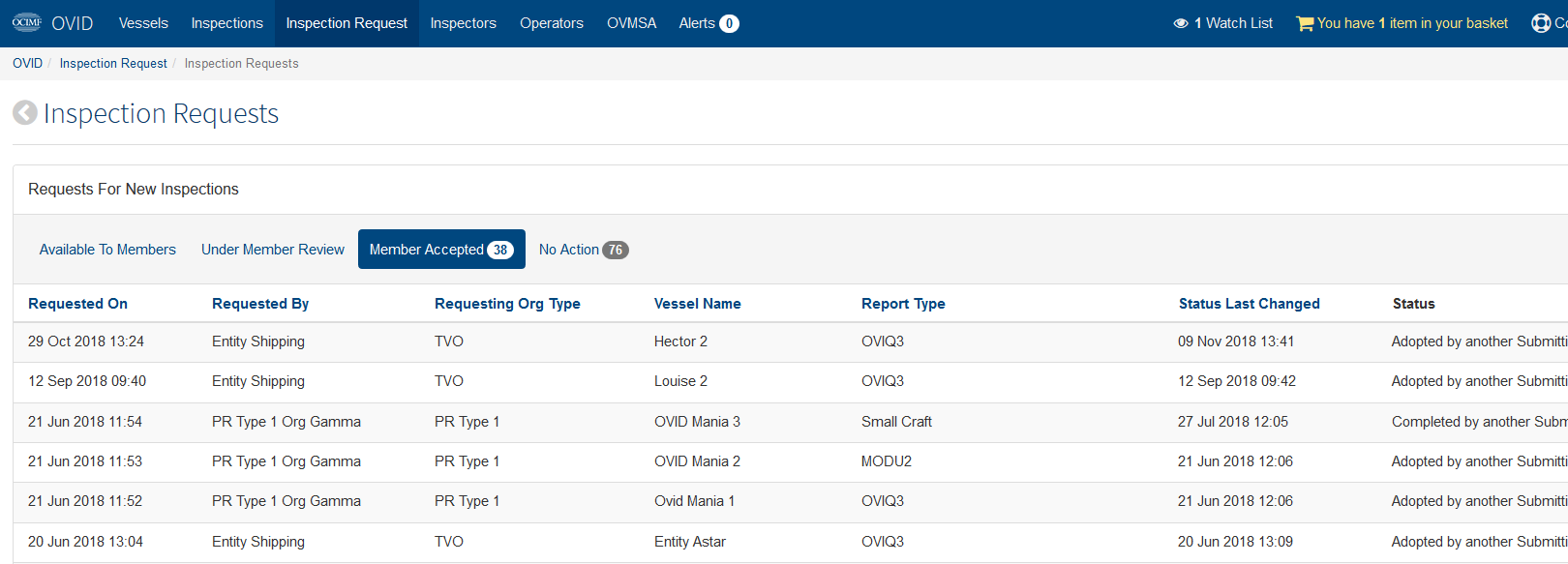Select the 21 Jun 2018 11:53 cell
Image resolution: width=1568 pixels, height=564 pixels.
(x=85, y=461)
